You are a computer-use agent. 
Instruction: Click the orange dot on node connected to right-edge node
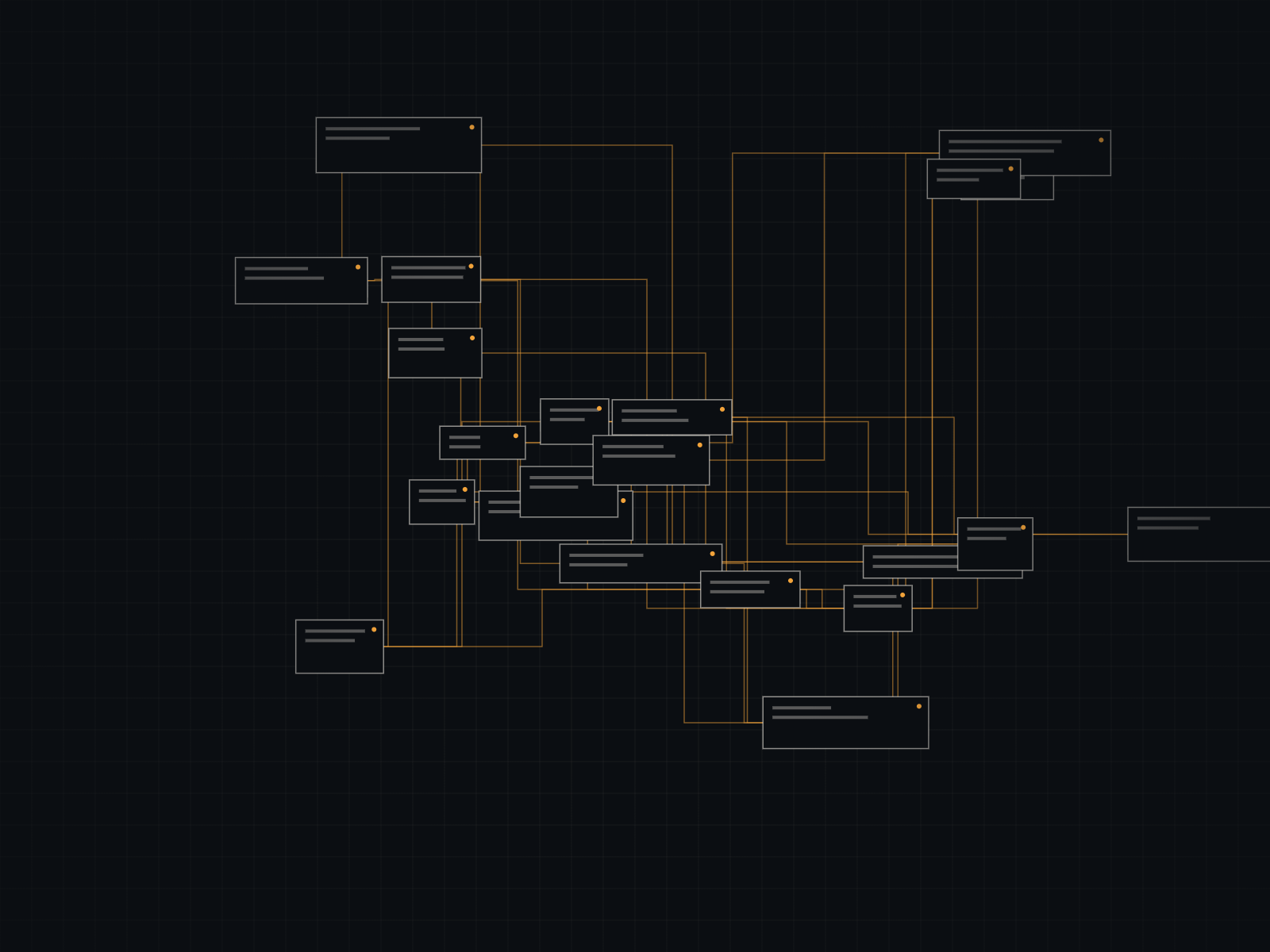1023,527
